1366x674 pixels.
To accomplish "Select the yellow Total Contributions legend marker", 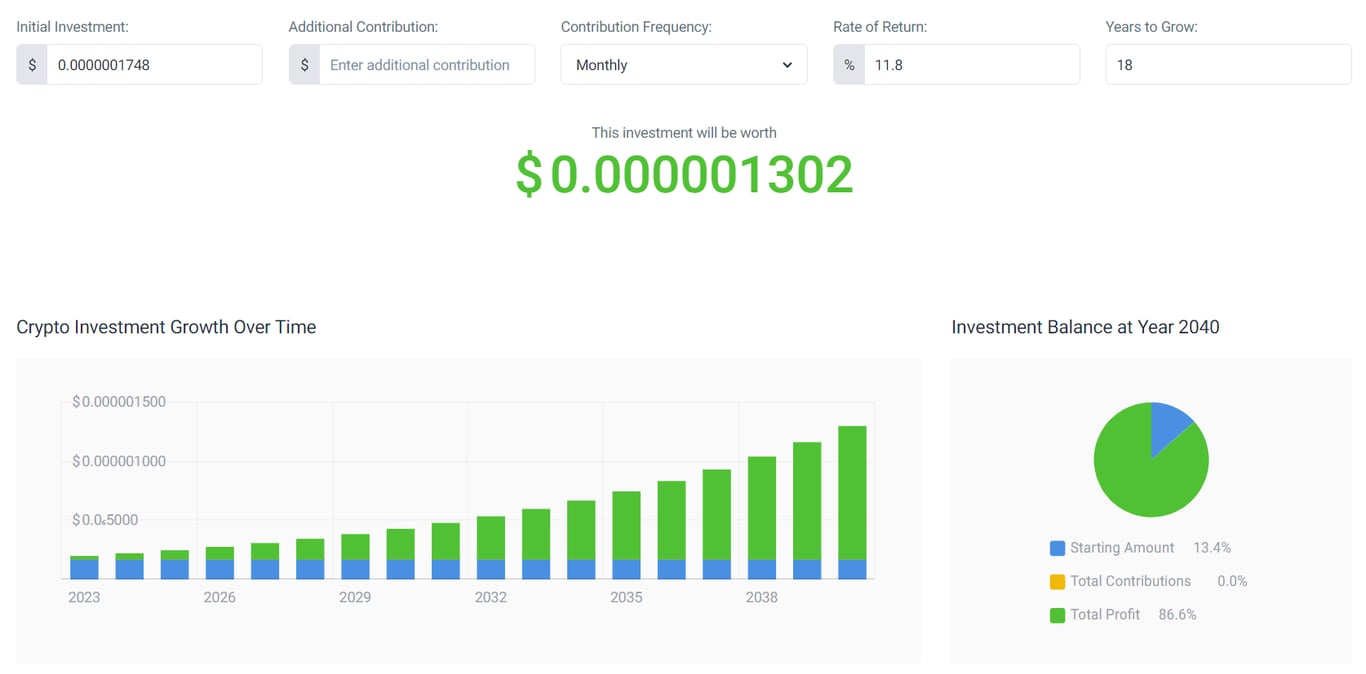I will pyautogui.click(x=1057, y=581).
